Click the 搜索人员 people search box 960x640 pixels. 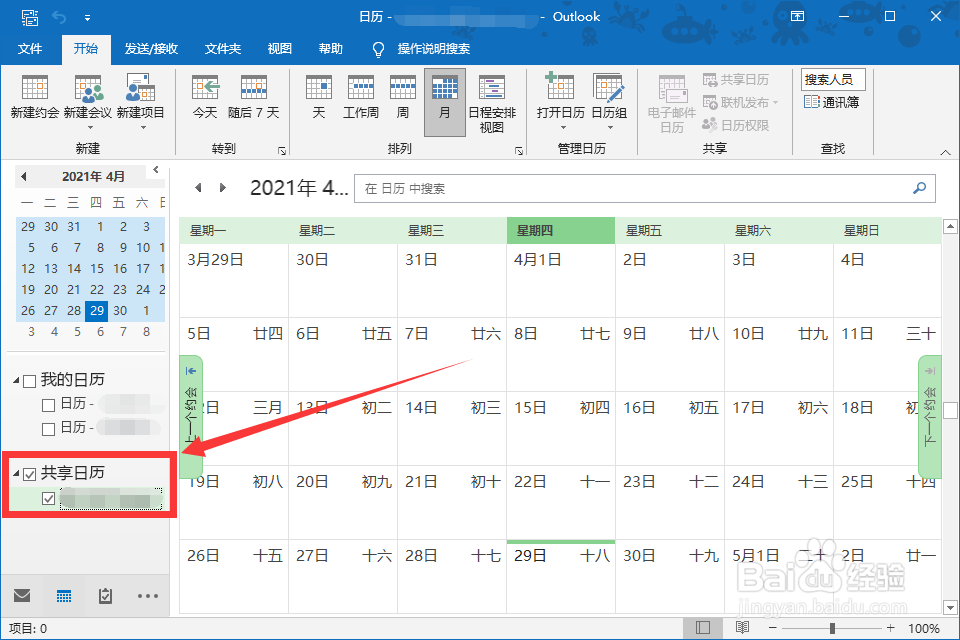coord(833,80)
